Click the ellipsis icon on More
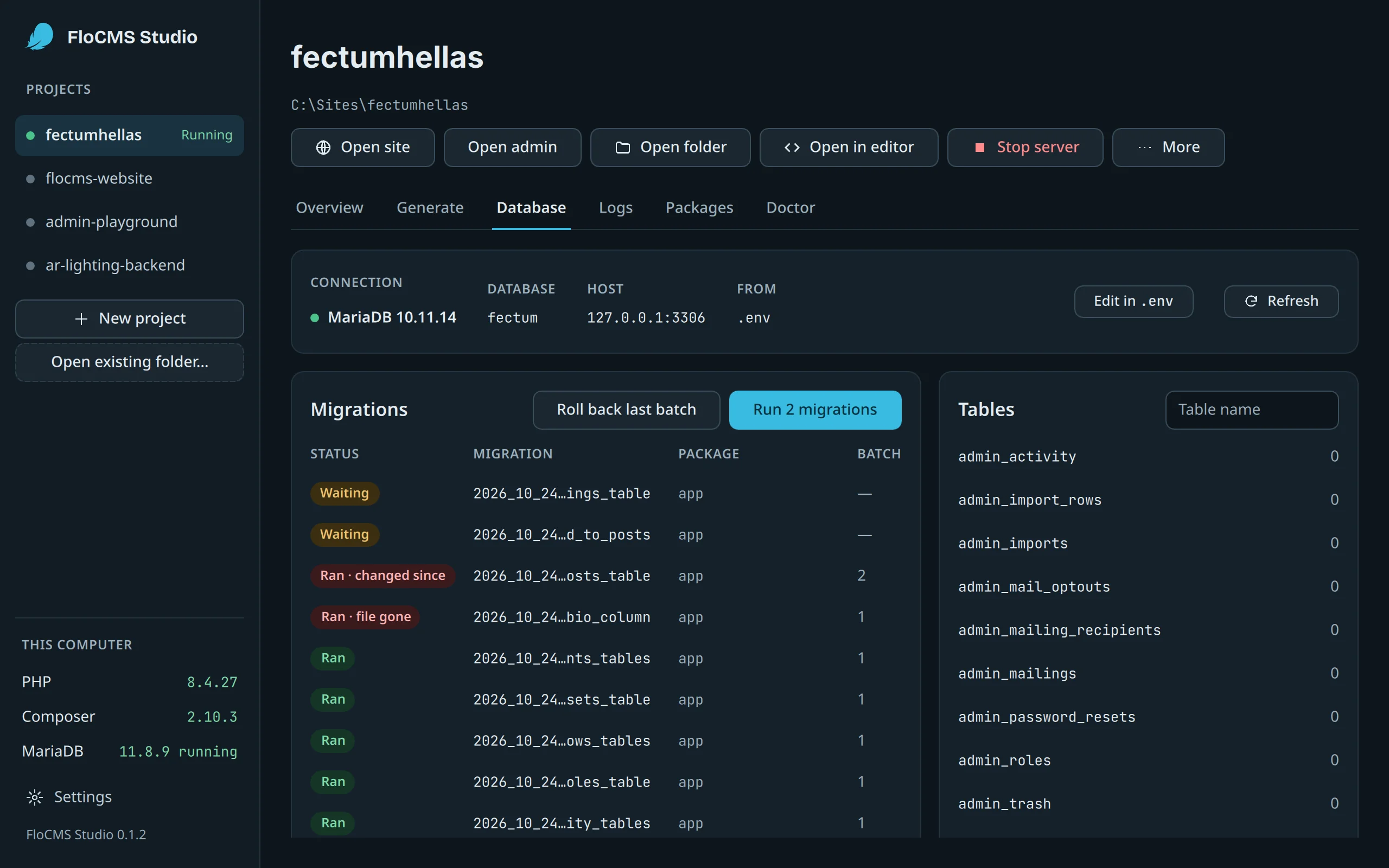The height and width of the screenshot is (868, 1389). click(1144, 148)
